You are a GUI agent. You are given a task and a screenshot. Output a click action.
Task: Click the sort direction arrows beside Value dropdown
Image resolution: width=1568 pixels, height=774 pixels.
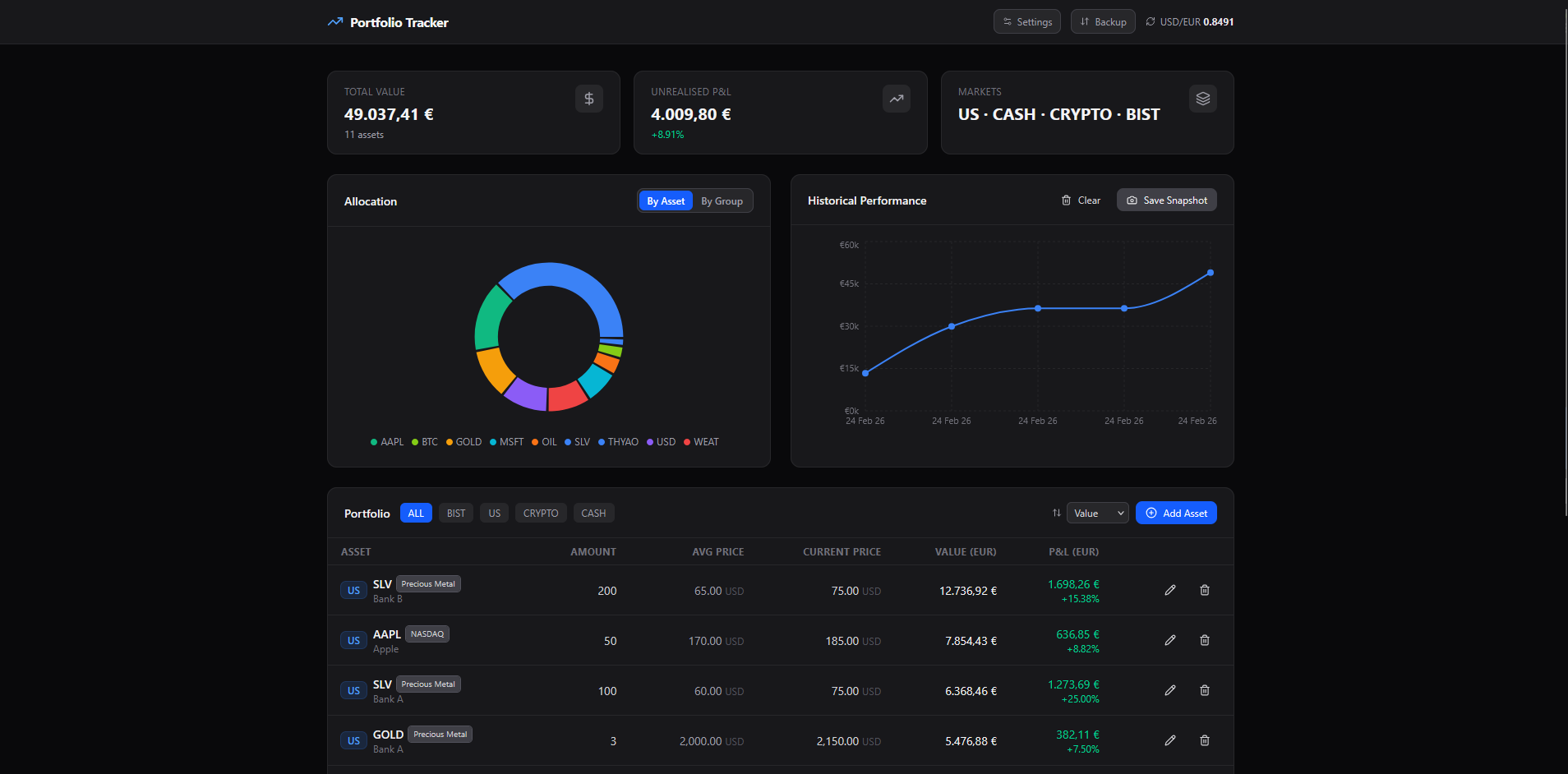click(1056, 513)
